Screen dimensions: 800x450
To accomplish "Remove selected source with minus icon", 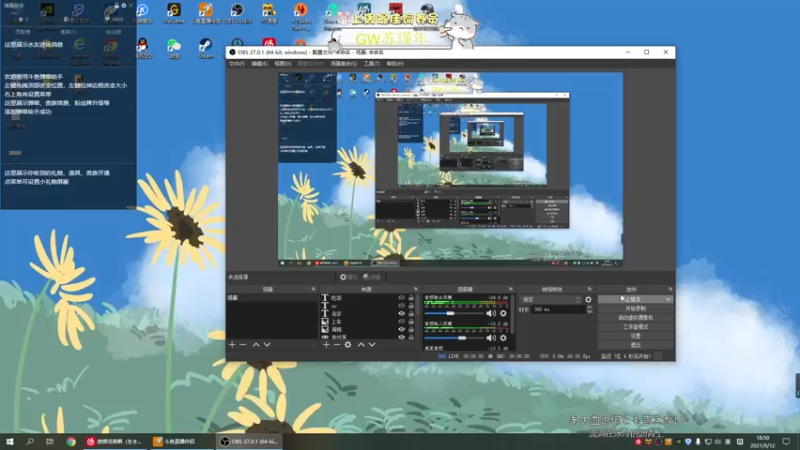I will [337, 345].
